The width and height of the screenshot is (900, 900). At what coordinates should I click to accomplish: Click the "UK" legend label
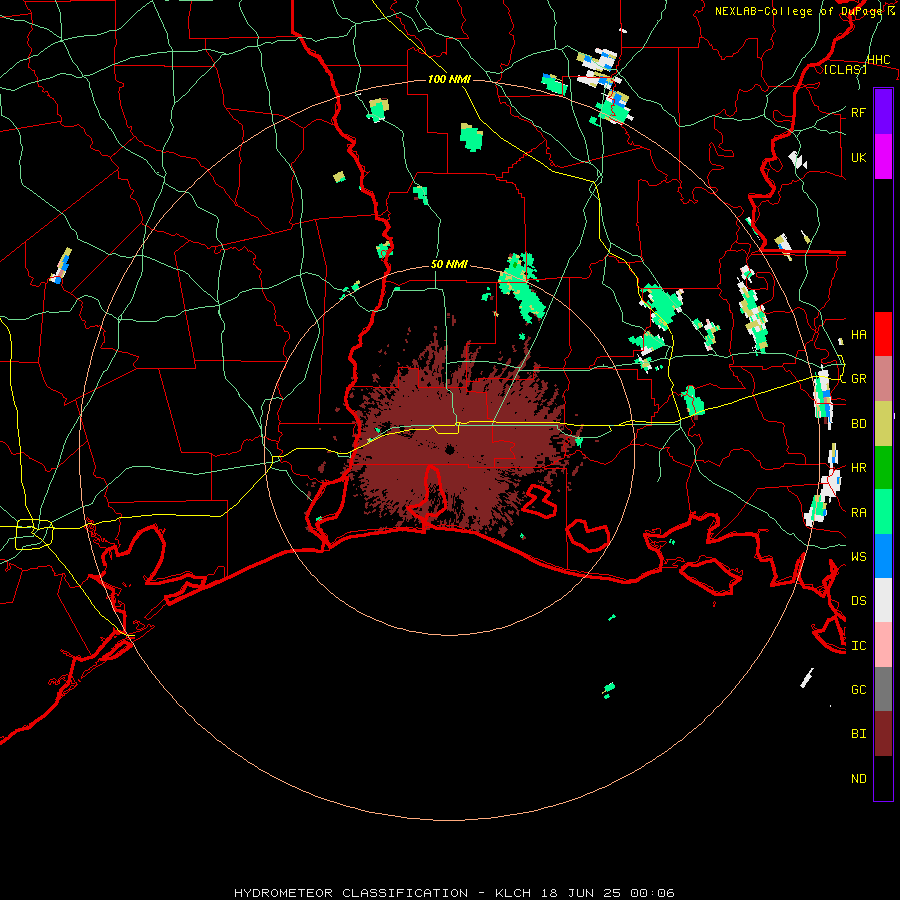coord(859,157)
